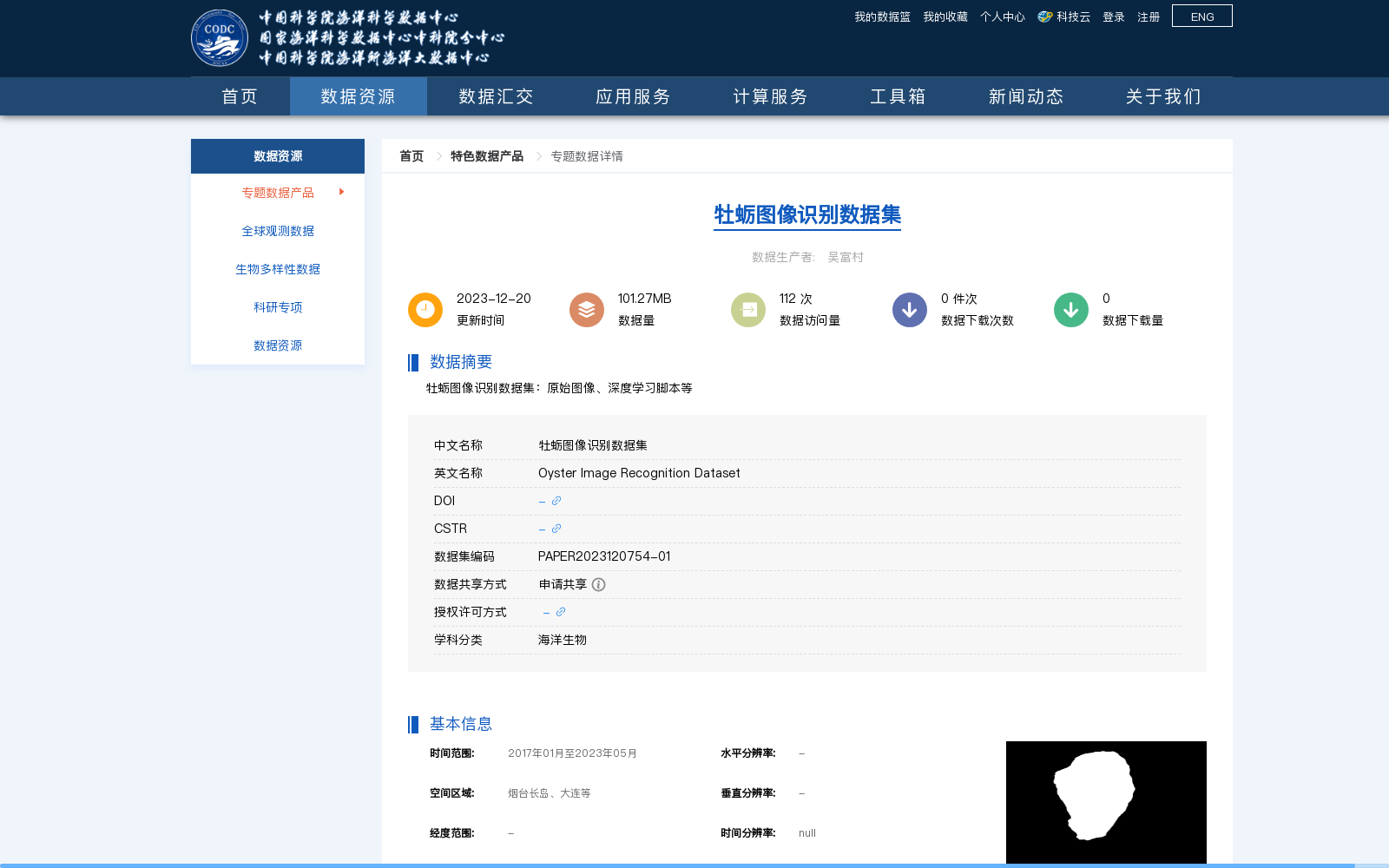The image size is (1389, 868).
Task: Open the 授权许可方式 link icon
Action: tap(561, 612)
